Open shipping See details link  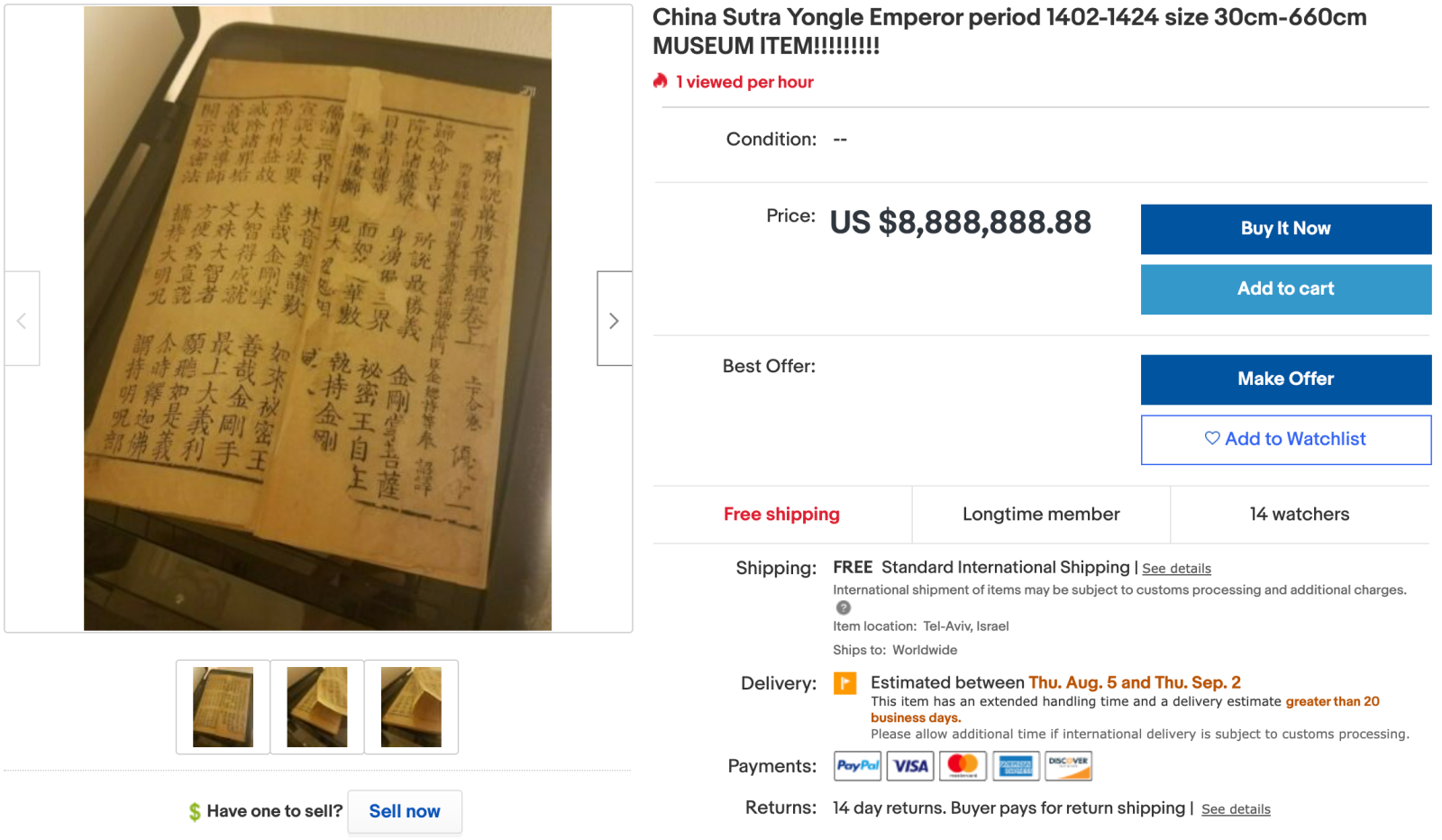1176,569
